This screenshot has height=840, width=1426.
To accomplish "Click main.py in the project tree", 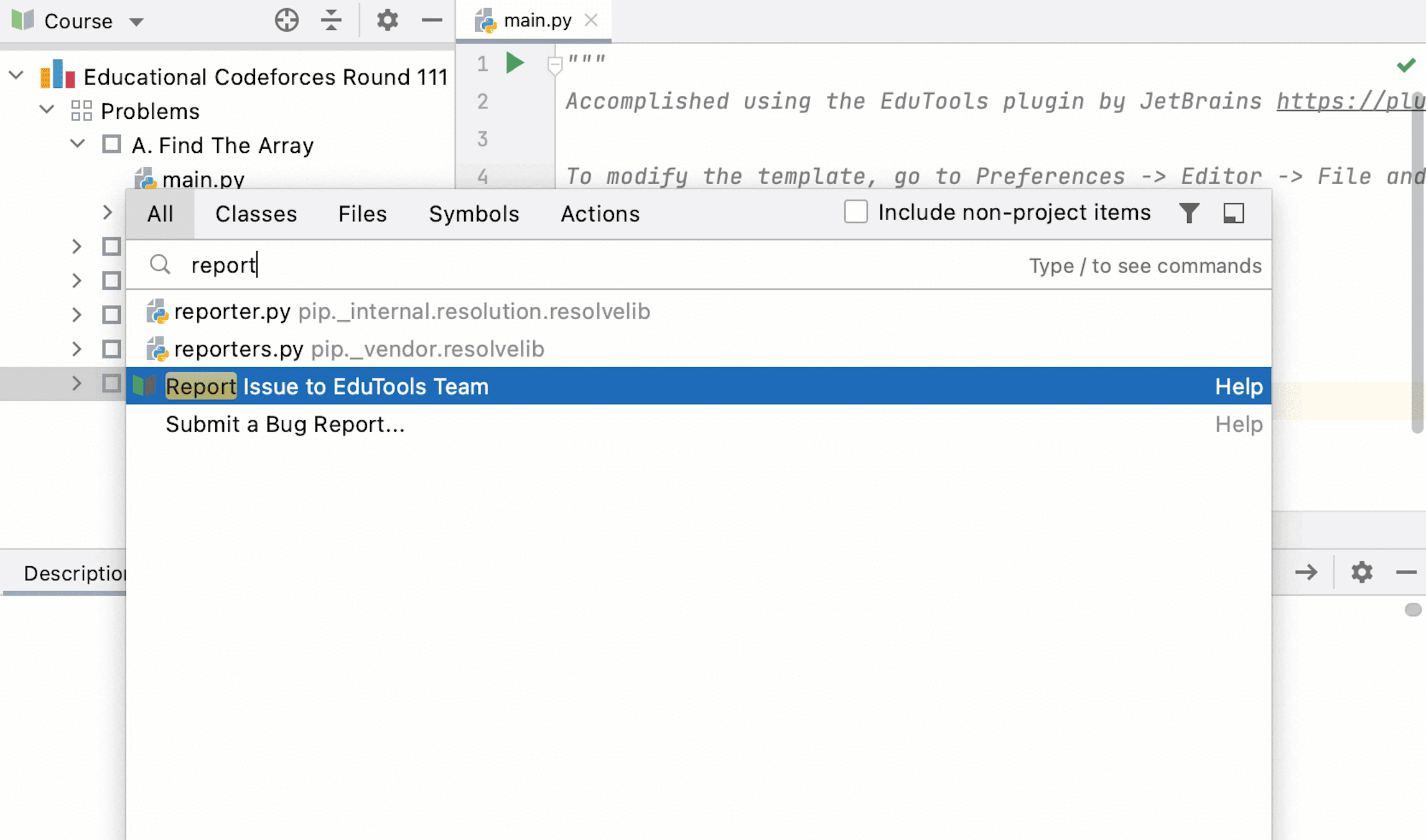I will click(x=203, y=179).
